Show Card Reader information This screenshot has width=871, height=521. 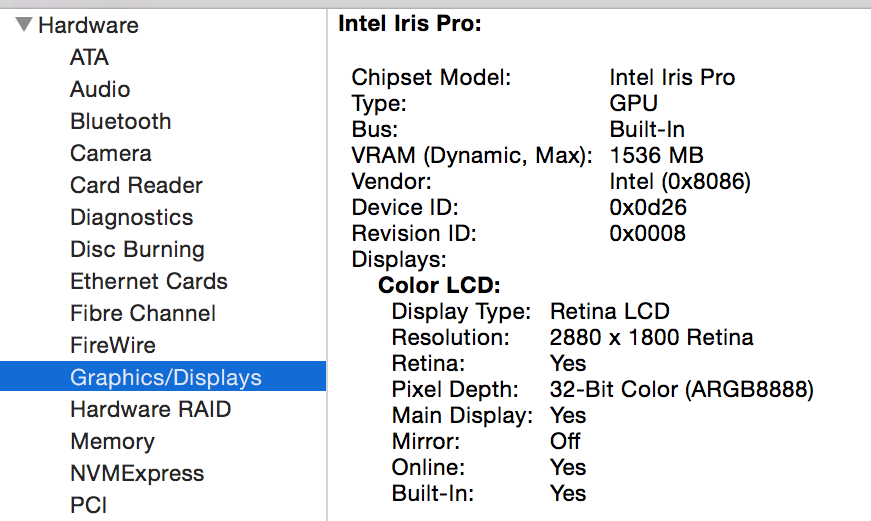(x=136, y=186)
